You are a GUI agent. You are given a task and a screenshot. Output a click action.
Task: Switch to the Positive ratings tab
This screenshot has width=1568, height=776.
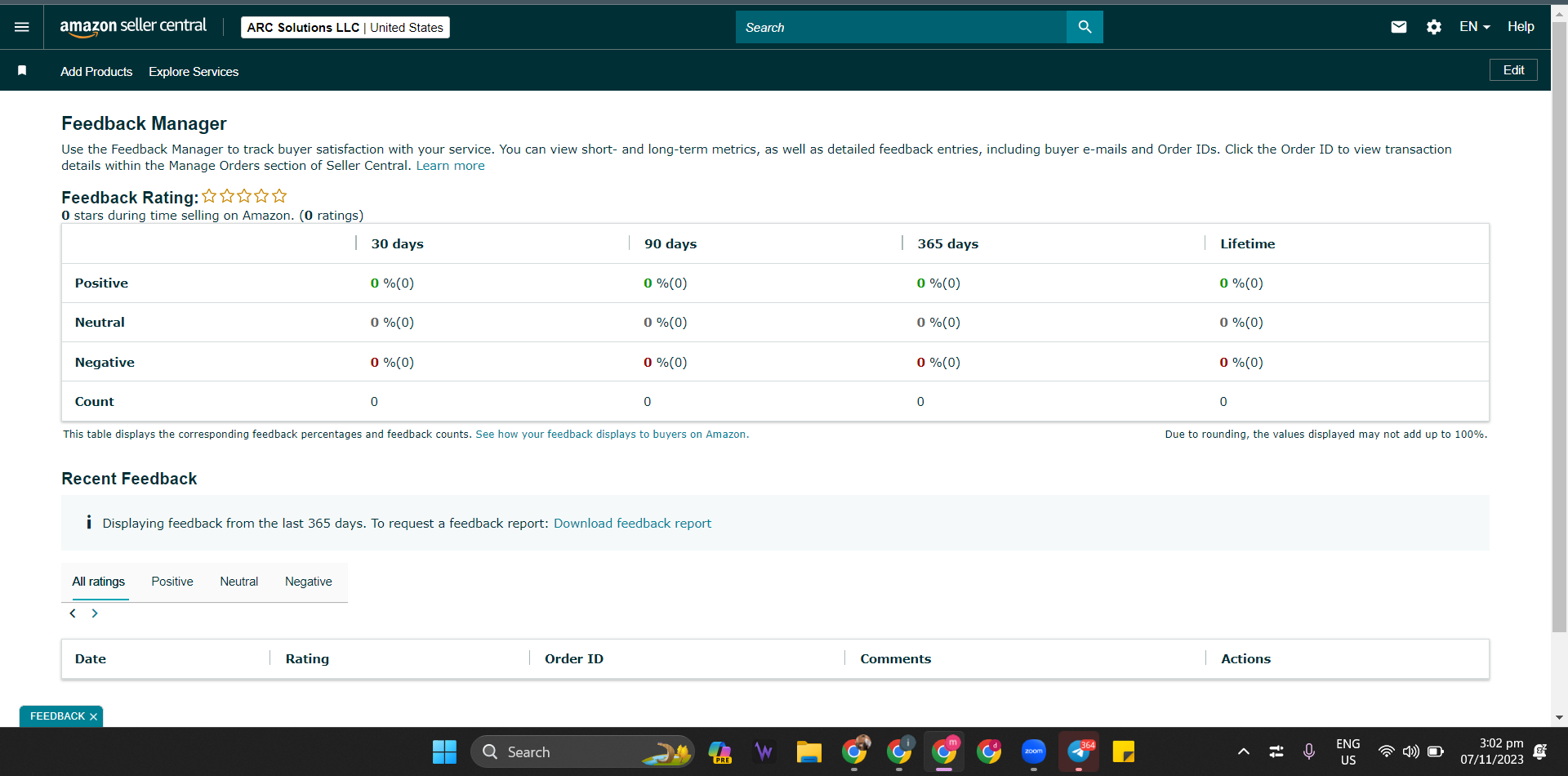[x=172, y=582]
